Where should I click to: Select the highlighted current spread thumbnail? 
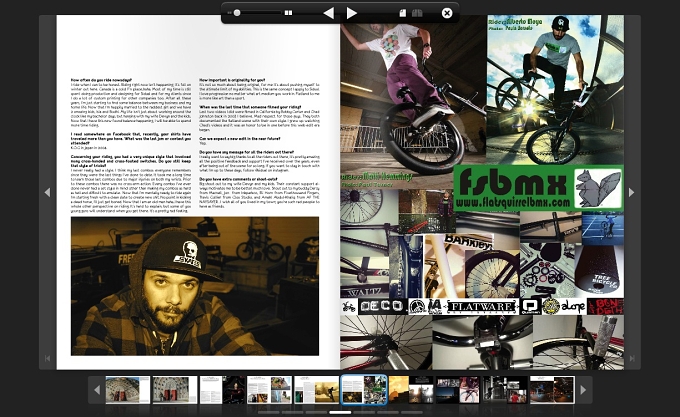[x=364, y=390]
